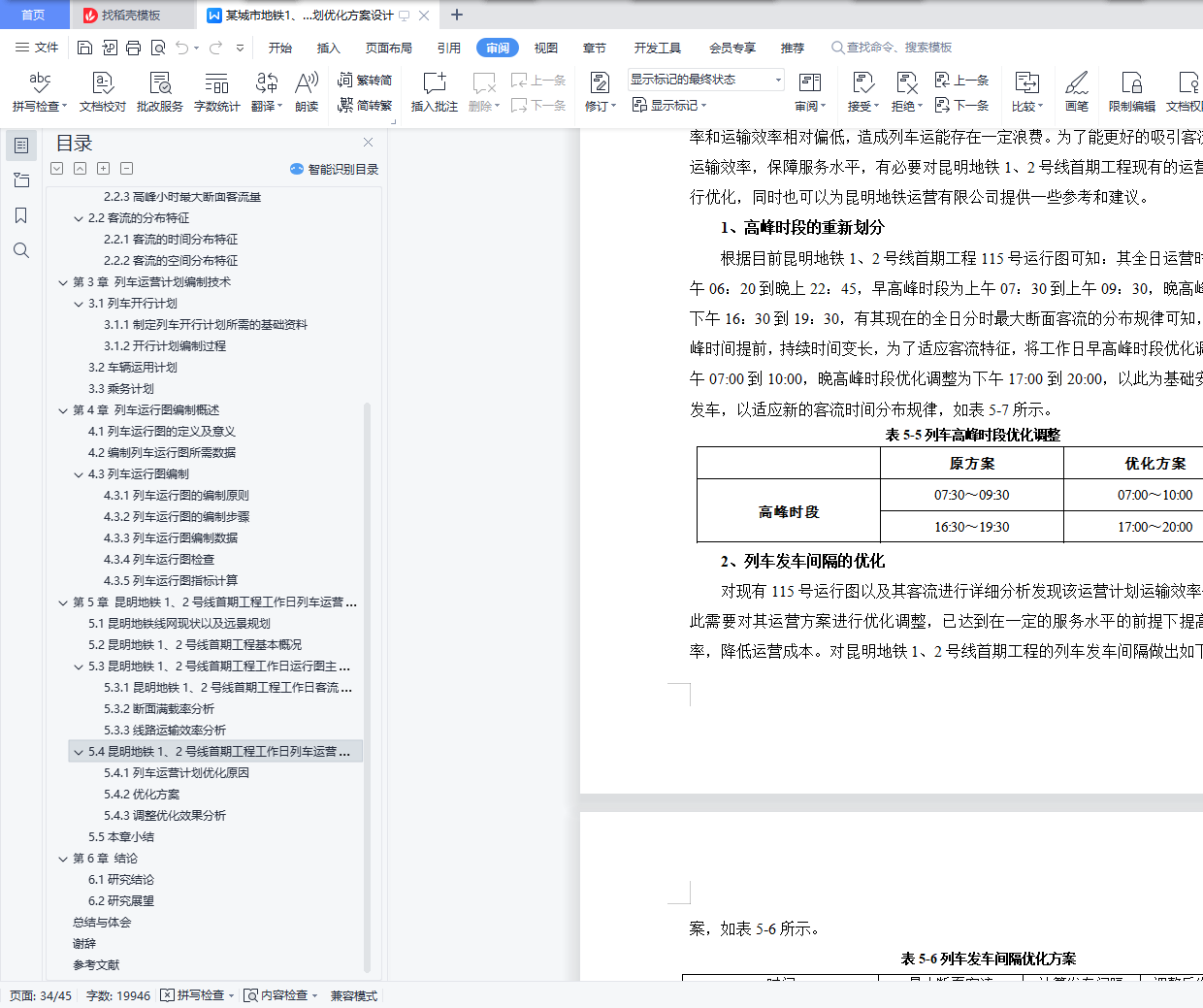Click the outline expand-all plus box
The width and height of the screenshot is (1203, 1008).
[103, 168]
